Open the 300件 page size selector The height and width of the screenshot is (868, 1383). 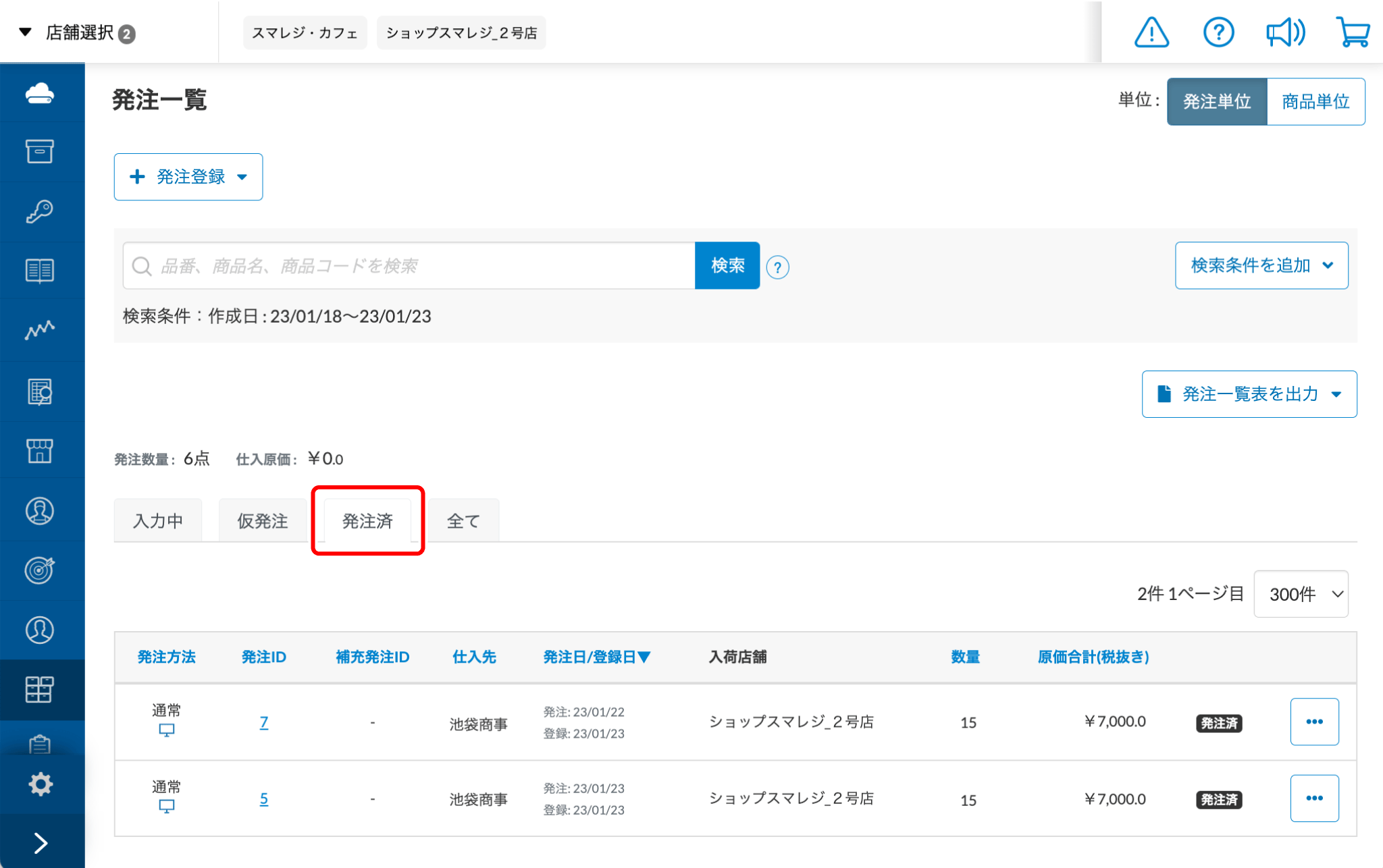tap(1301, 594)
